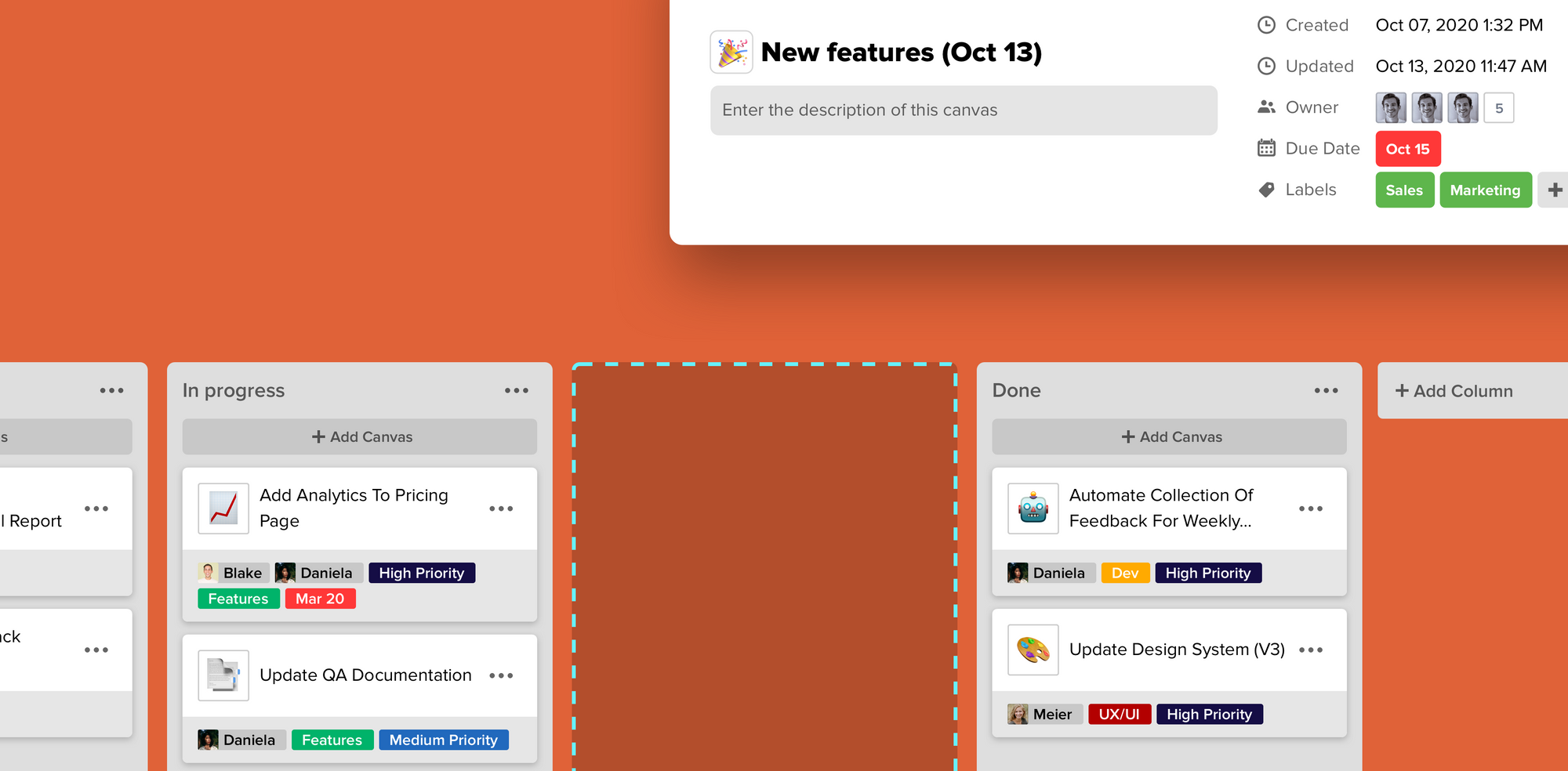Click the canvas description input field
Viewport: 1568px width, 771px height.
(x=964, y=110)
